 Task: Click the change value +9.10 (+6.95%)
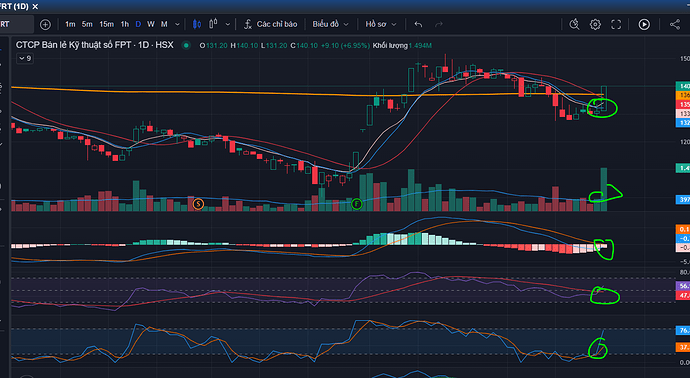345,45
